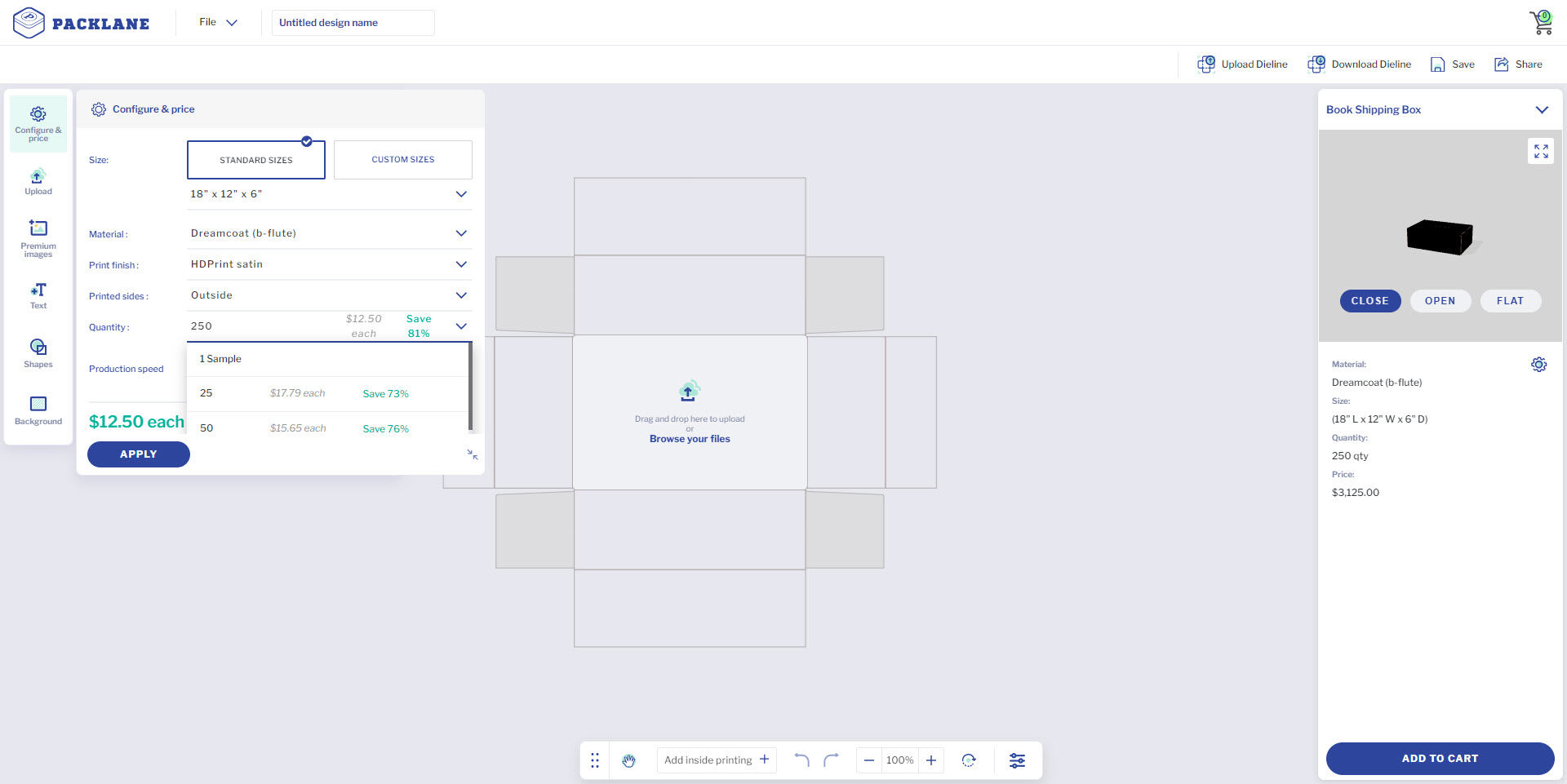This screenshot has height=784, width=1567.
Task: Switch to Custom Sizes option
Action: 402,160
